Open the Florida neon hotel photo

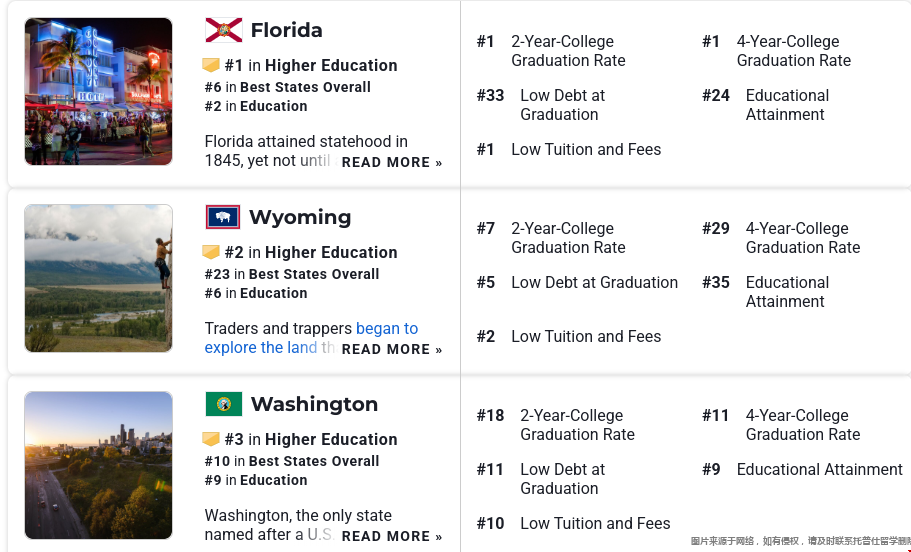click(98, 91)
